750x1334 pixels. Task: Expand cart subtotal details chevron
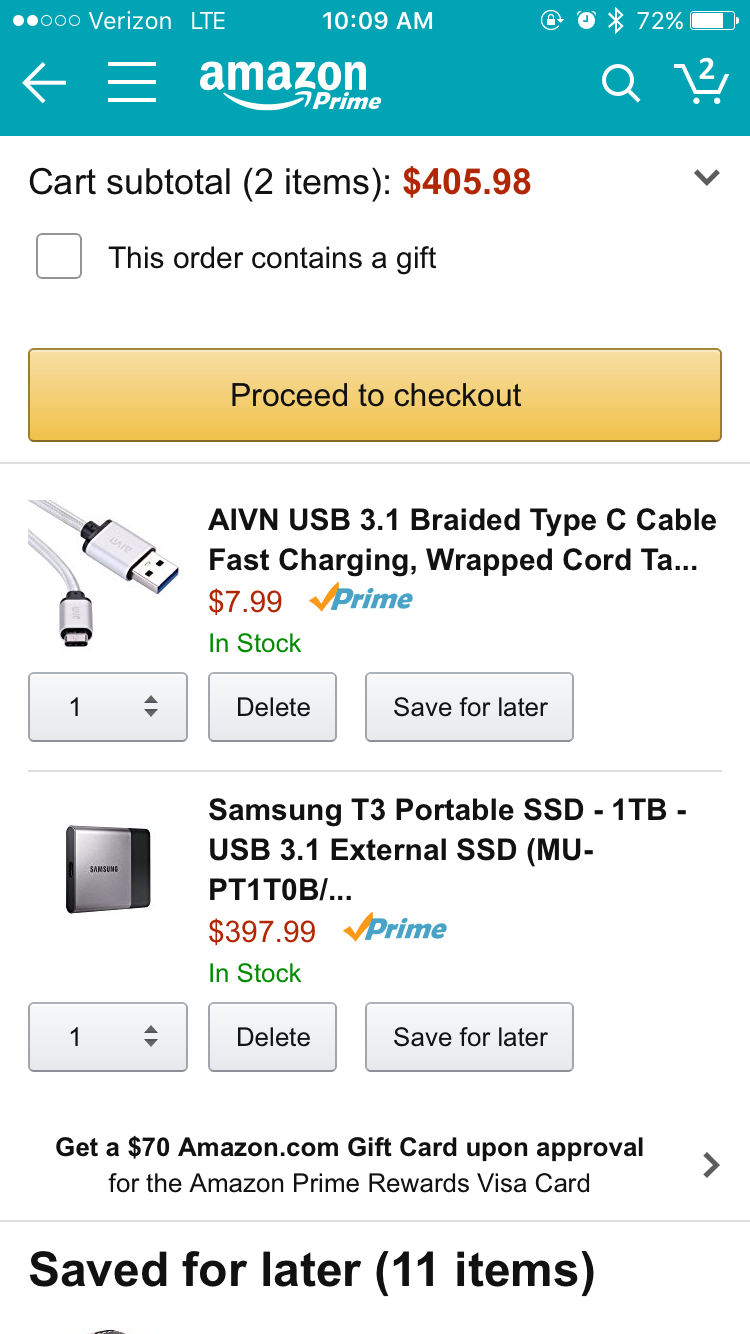point(707,178)
